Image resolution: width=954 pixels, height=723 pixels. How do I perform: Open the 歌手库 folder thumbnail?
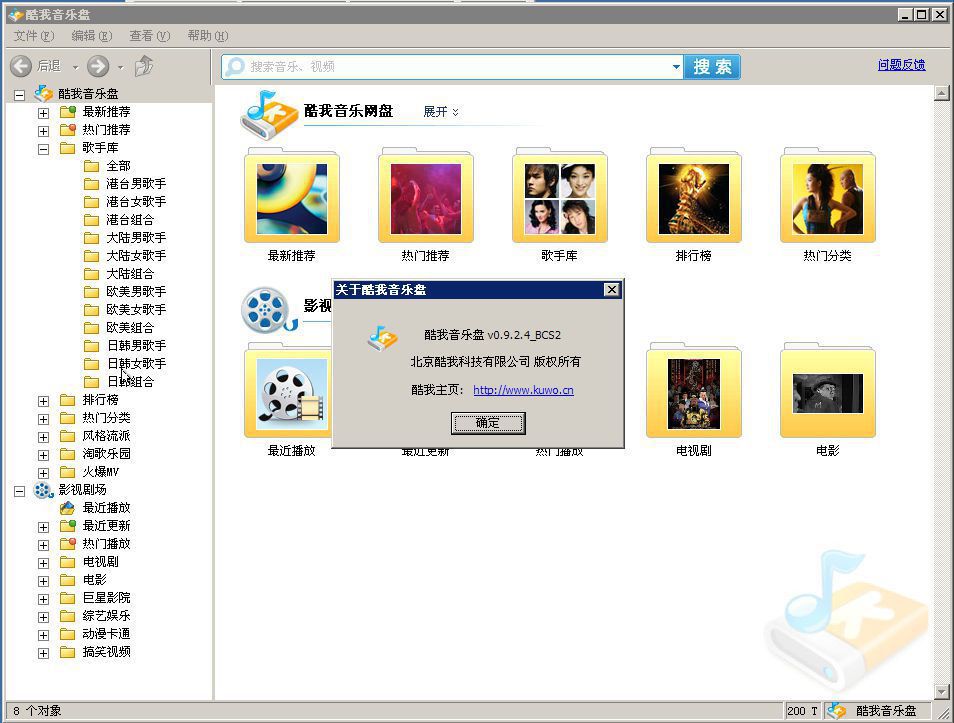coord(559,195)
